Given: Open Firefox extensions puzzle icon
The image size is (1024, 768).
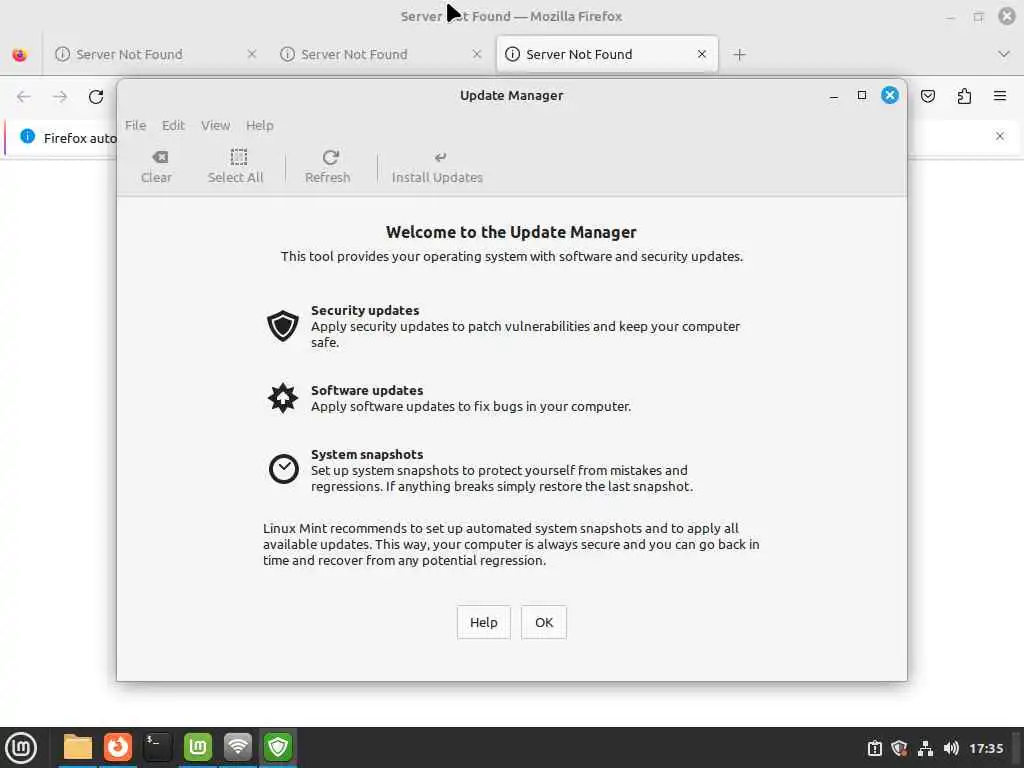Looking at the screenshot, I should pyautogui.click(x=964, y=97).
